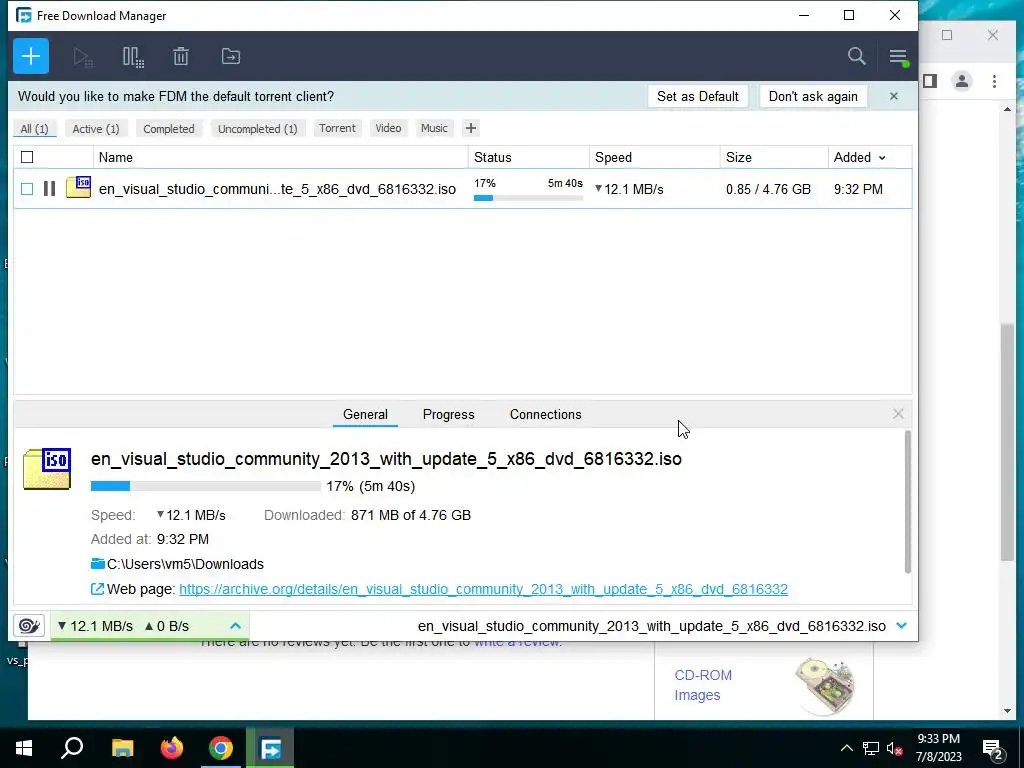The height and width of the screenshot is (768, 1024).
Task: Open Firefox from taskbar
Action: tap(172, 748)
